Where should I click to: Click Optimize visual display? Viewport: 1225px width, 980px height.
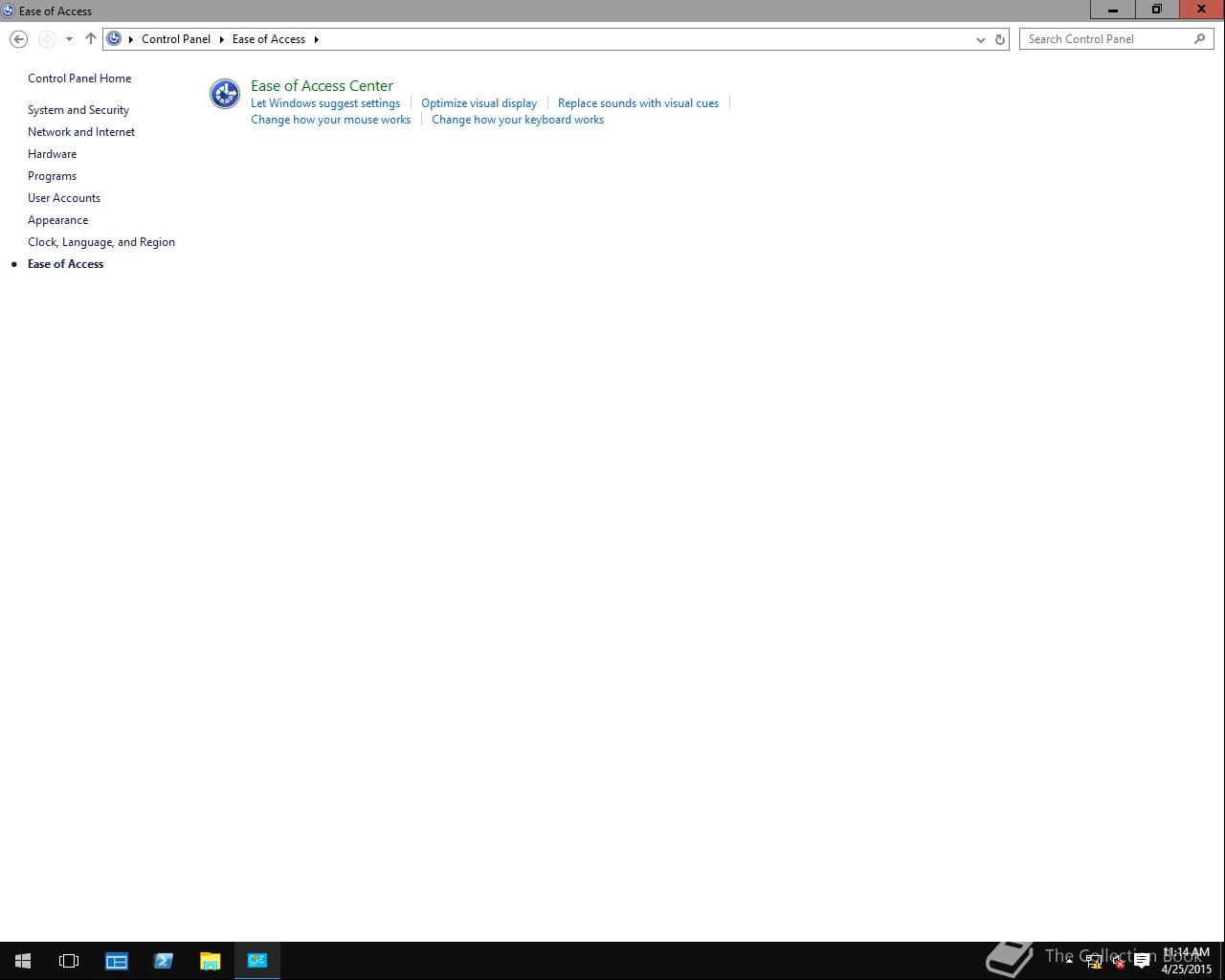click(479, 103)
